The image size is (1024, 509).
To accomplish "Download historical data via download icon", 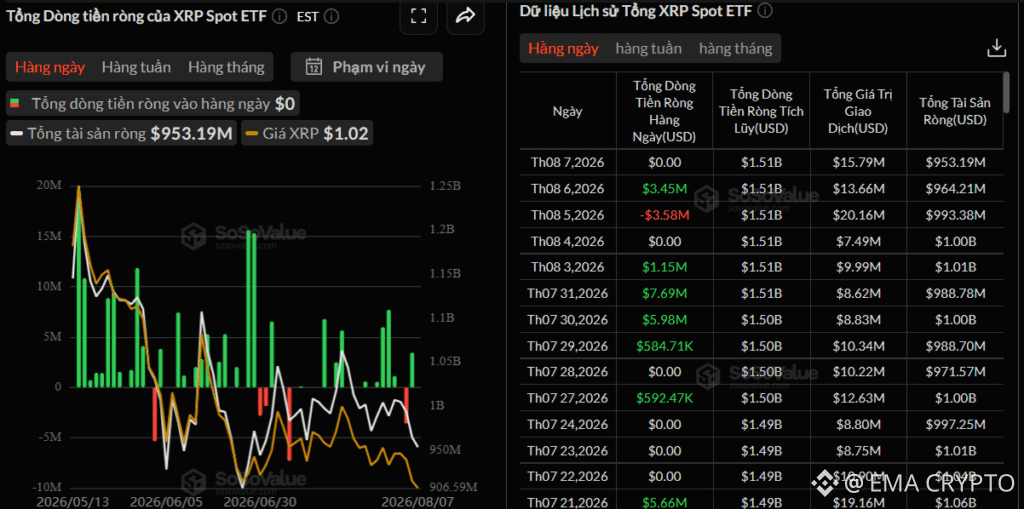I will pyautogui.click(x=996, y=48).
